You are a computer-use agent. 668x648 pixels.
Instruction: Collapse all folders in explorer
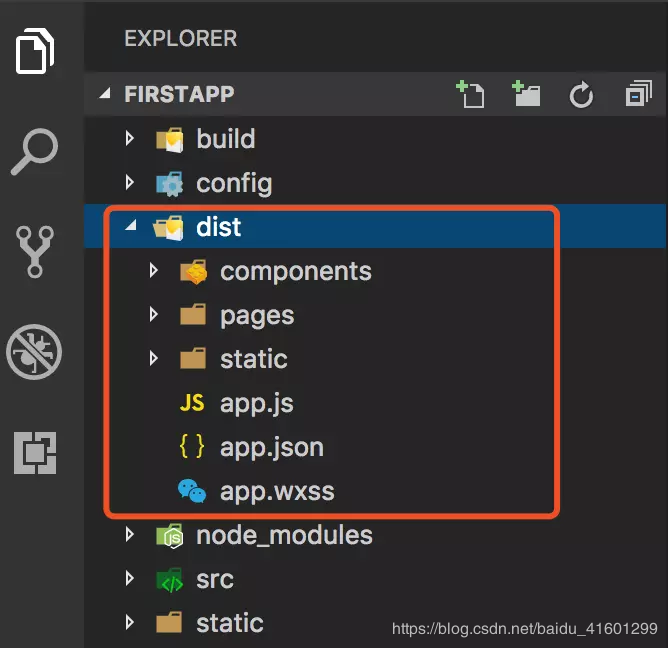638,93
